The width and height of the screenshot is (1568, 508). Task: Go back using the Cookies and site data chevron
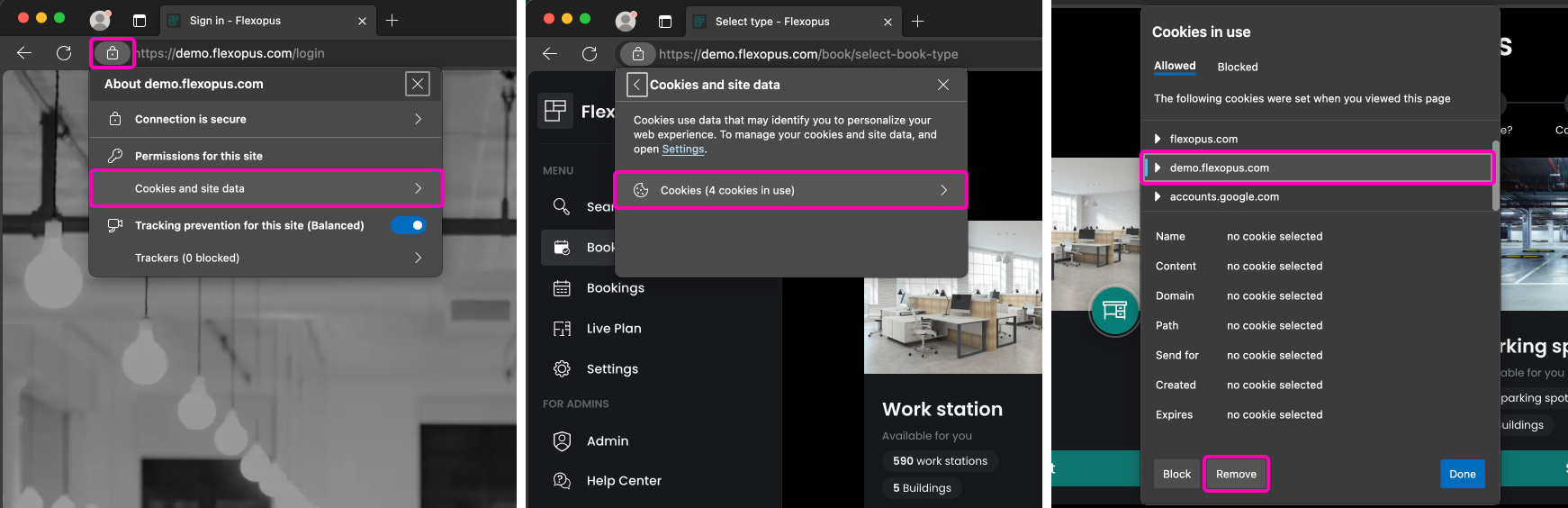click(x=636, y=85)
